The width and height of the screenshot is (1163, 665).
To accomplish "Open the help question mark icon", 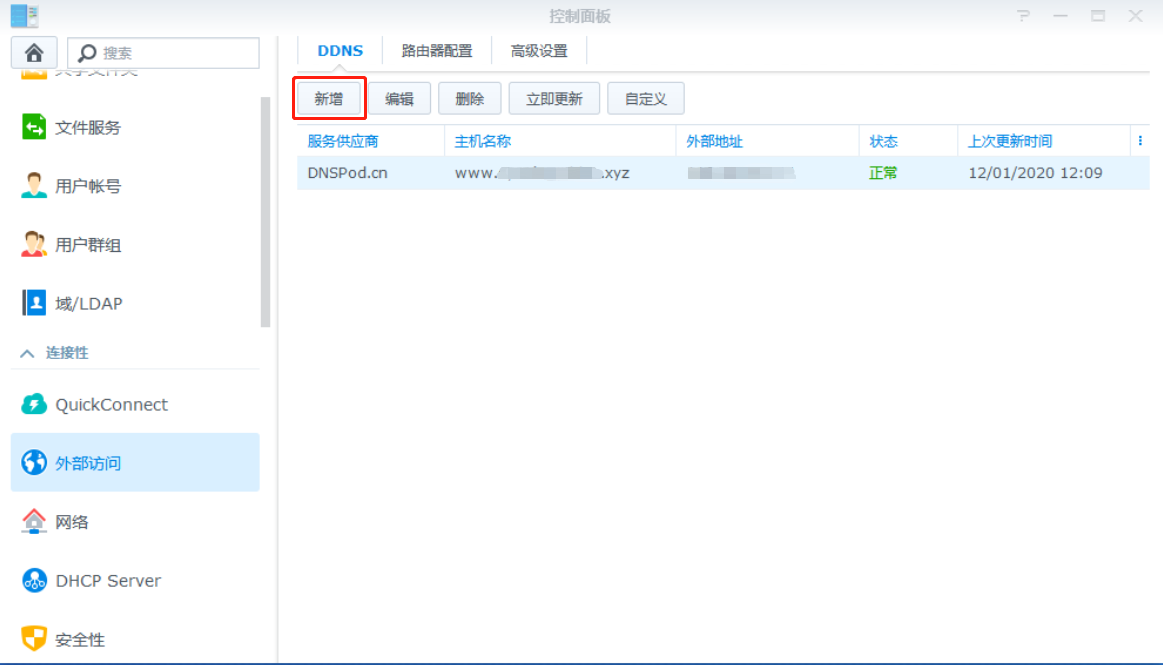I will point(1022,16).
